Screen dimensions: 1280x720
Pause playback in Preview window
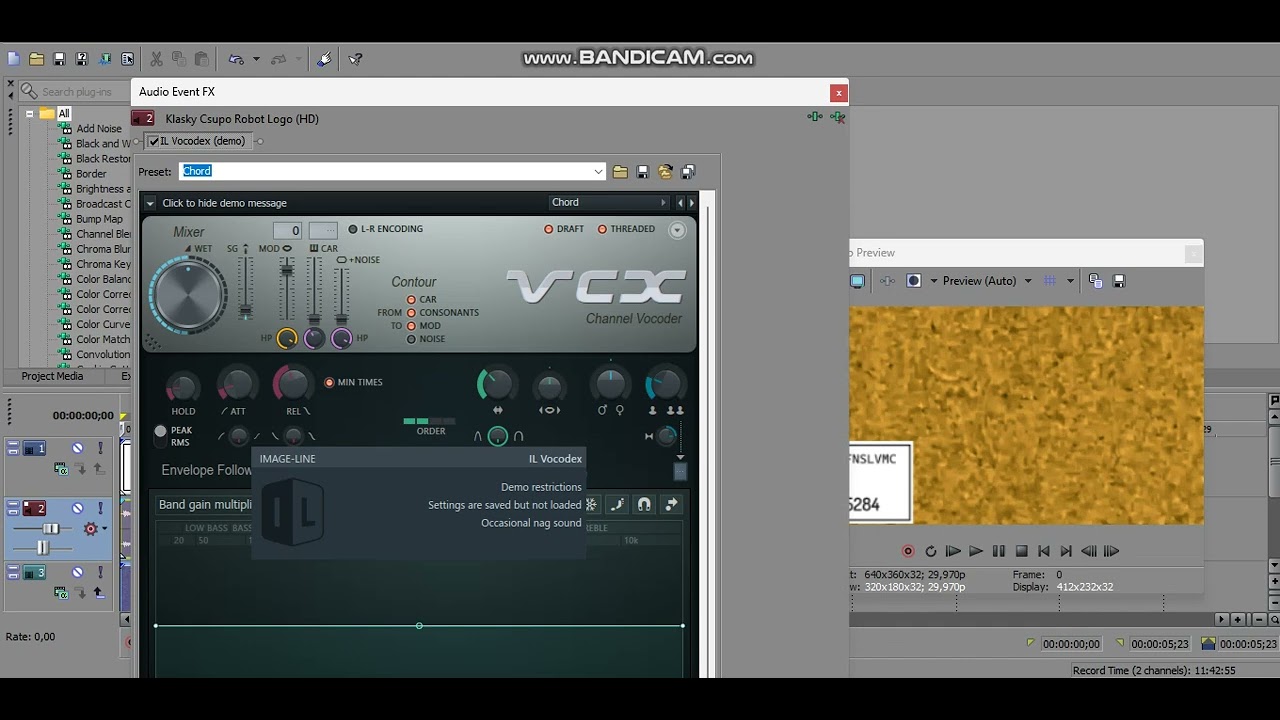click(x=999, y=551)
